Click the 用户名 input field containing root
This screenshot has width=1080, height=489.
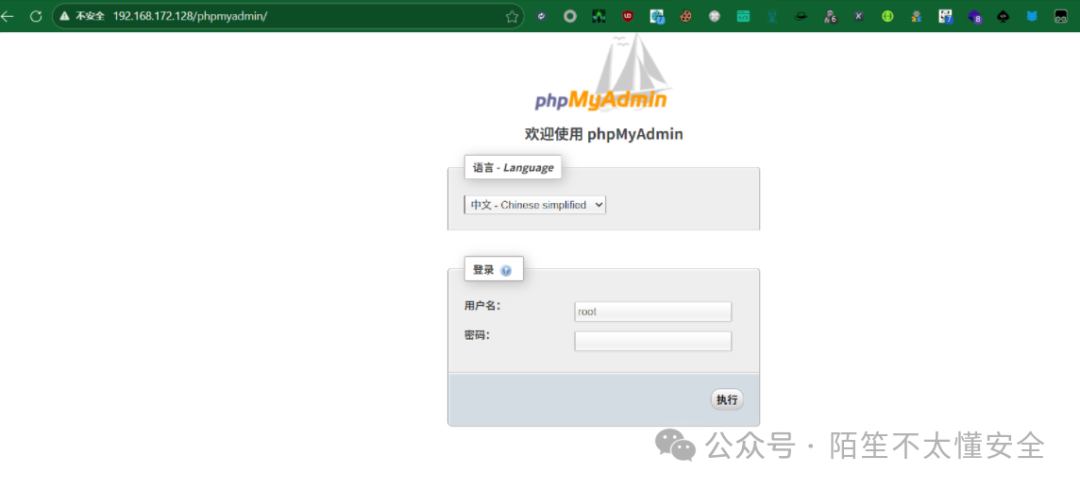point(653,311)
